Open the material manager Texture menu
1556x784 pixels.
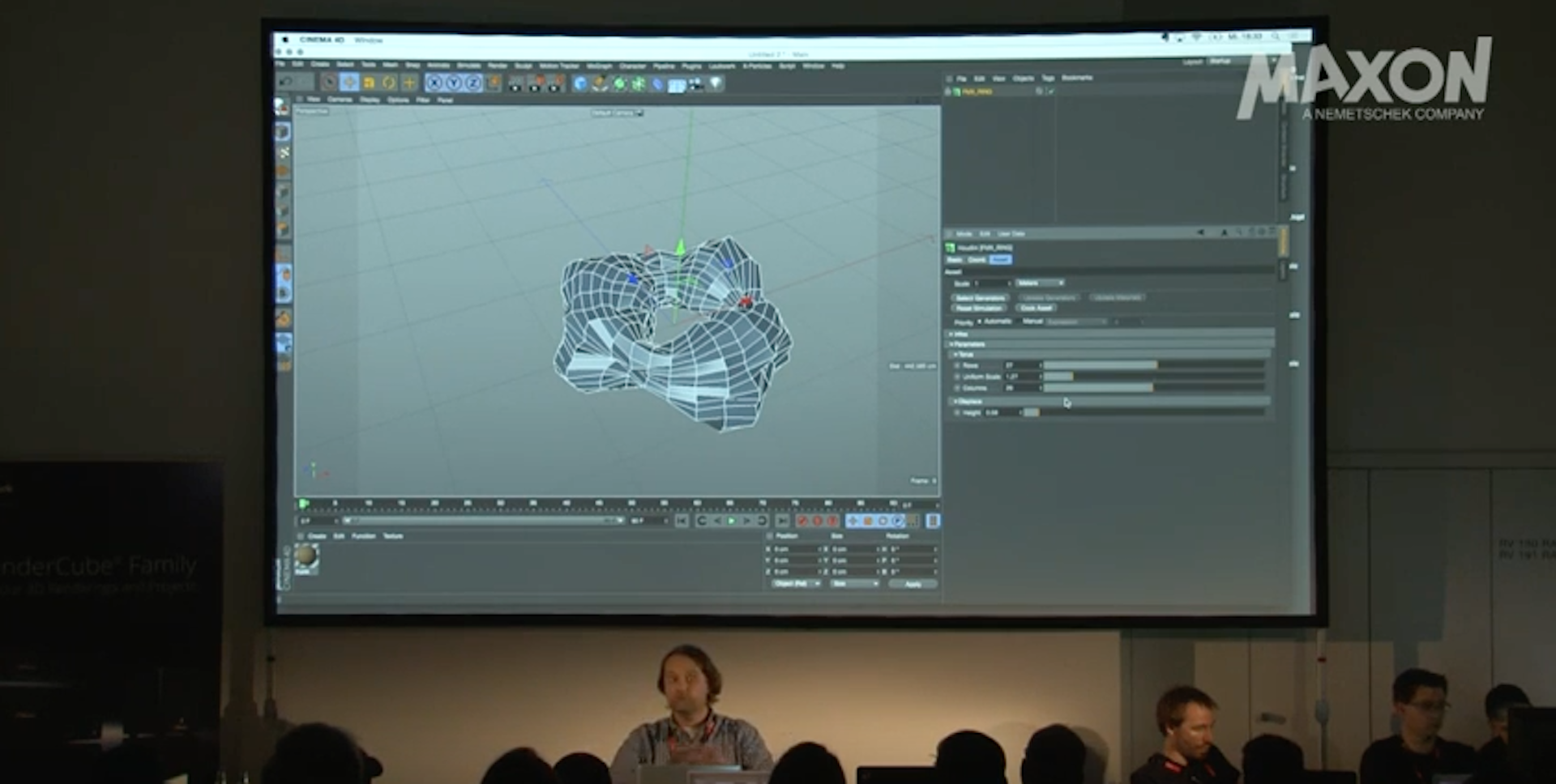393,536
